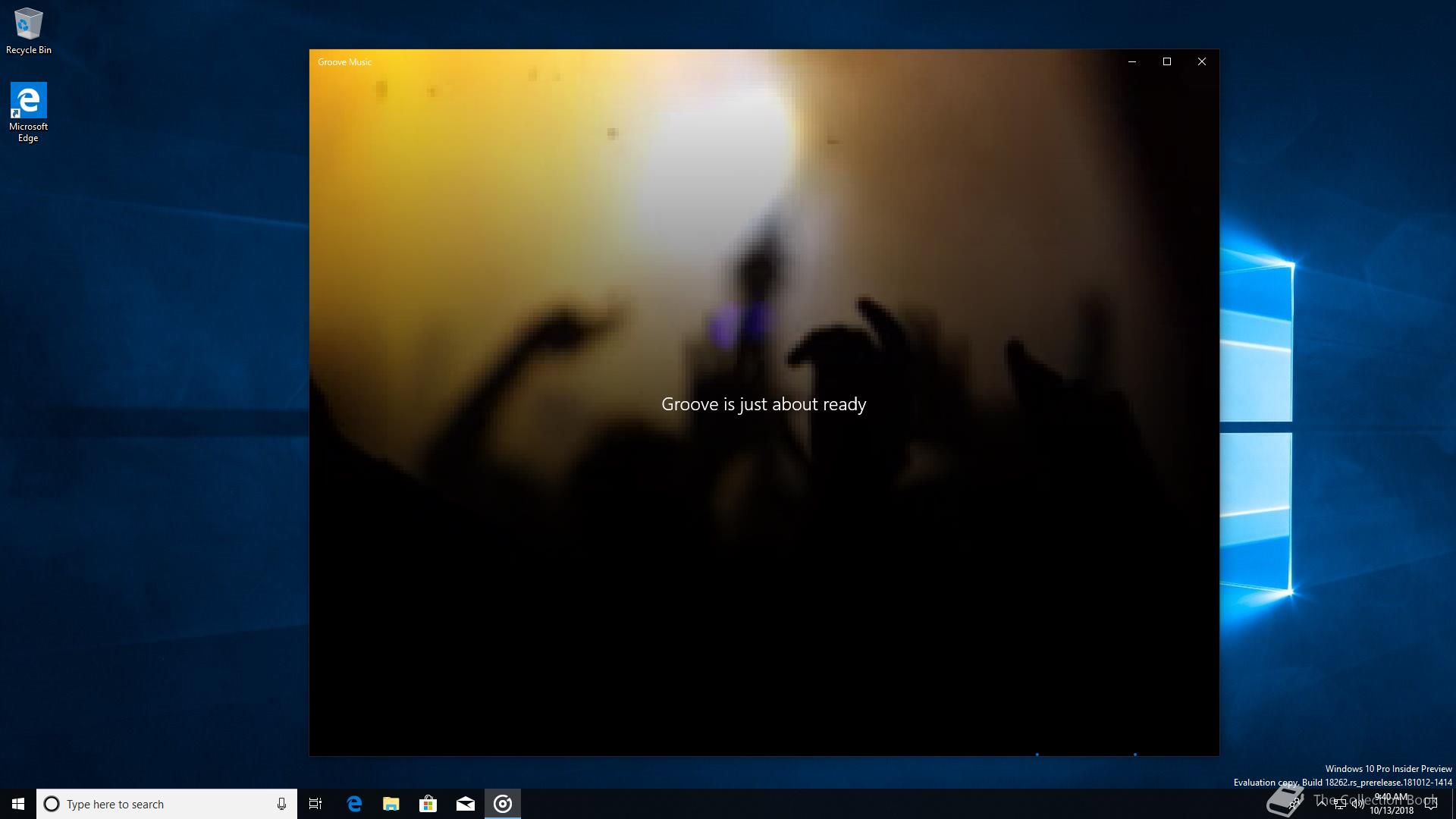The height and width of the screenshot is (819, 1456).
Task: Open the volume speaker tray icon
Action: [x=1358, y=804]
